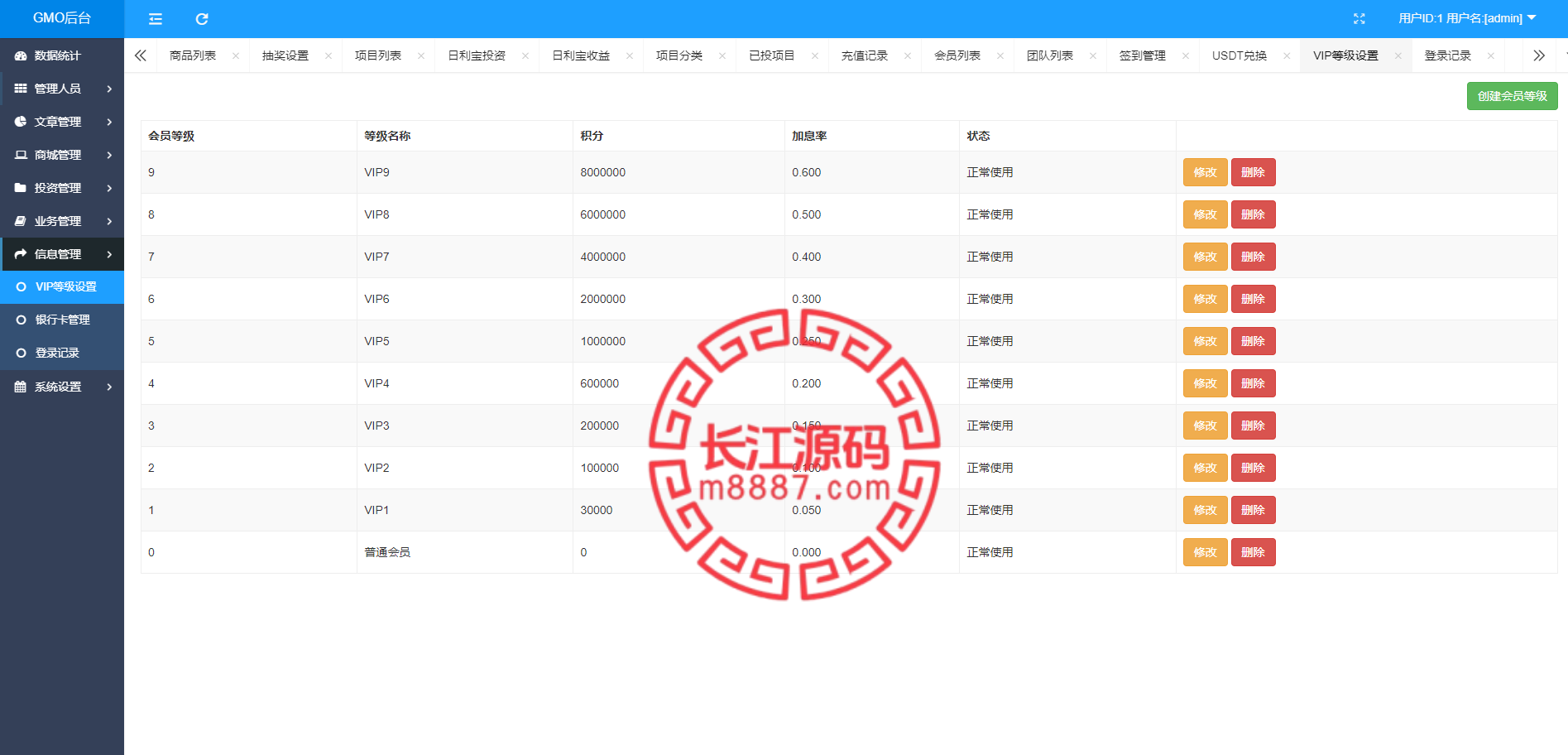
Task: Close the 项目列表 tab
Action: [x=421, y=55]
